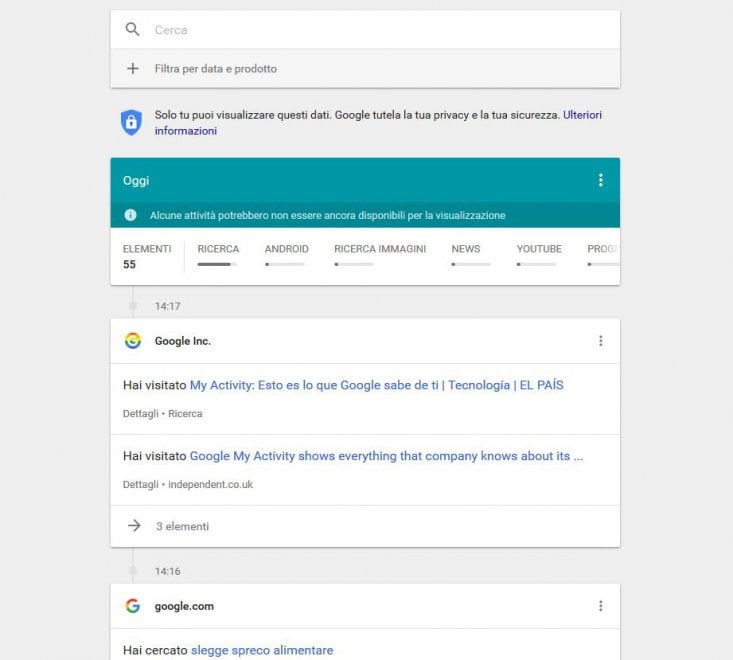Click Dettagli under the EL PAÍS entry
This screenshot has height=660, width=733.
[x=140, y=414]
